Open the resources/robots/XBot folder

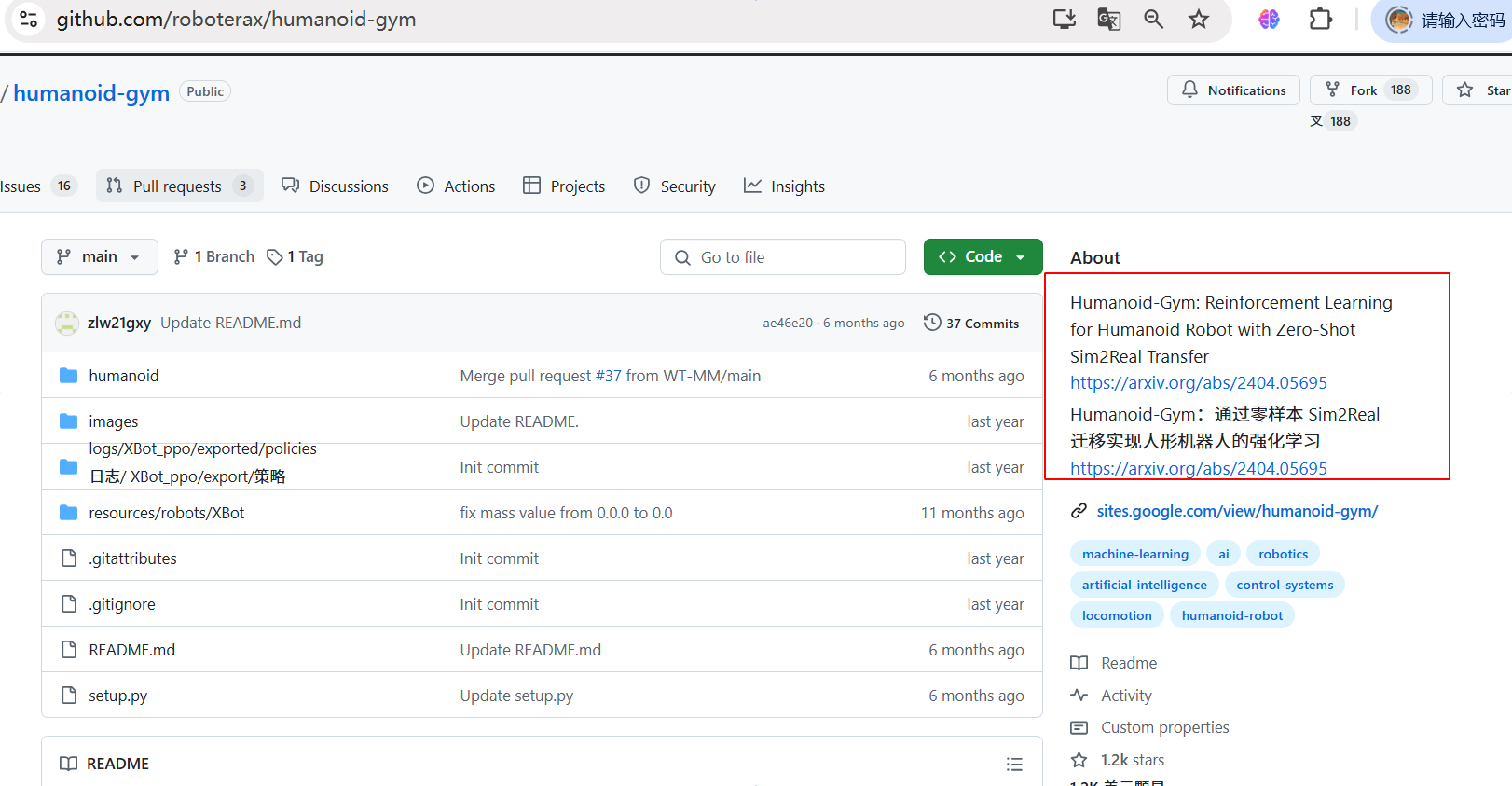(x=167, y=513)
